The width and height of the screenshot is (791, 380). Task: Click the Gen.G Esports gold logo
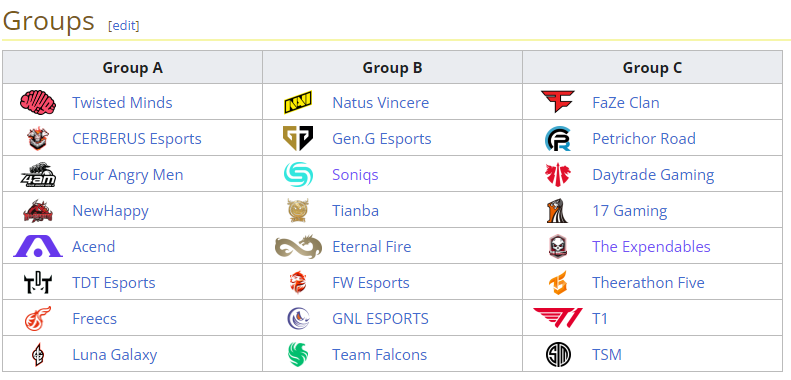click(x=298, y=138)
